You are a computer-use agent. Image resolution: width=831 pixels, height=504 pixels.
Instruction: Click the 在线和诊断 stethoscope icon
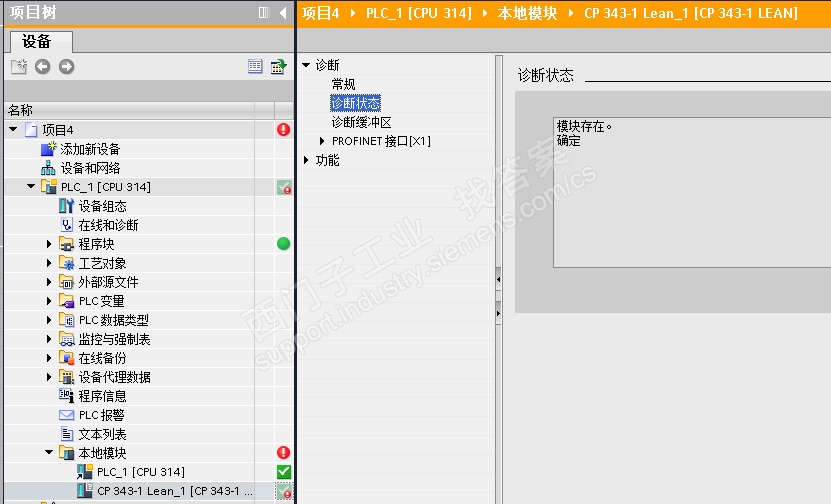tap(67, 225)
